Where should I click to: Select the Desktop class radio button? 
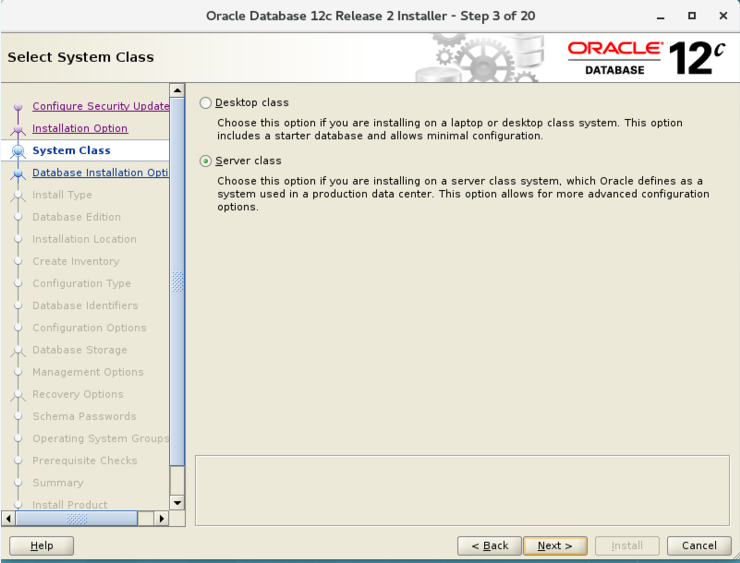205,103
